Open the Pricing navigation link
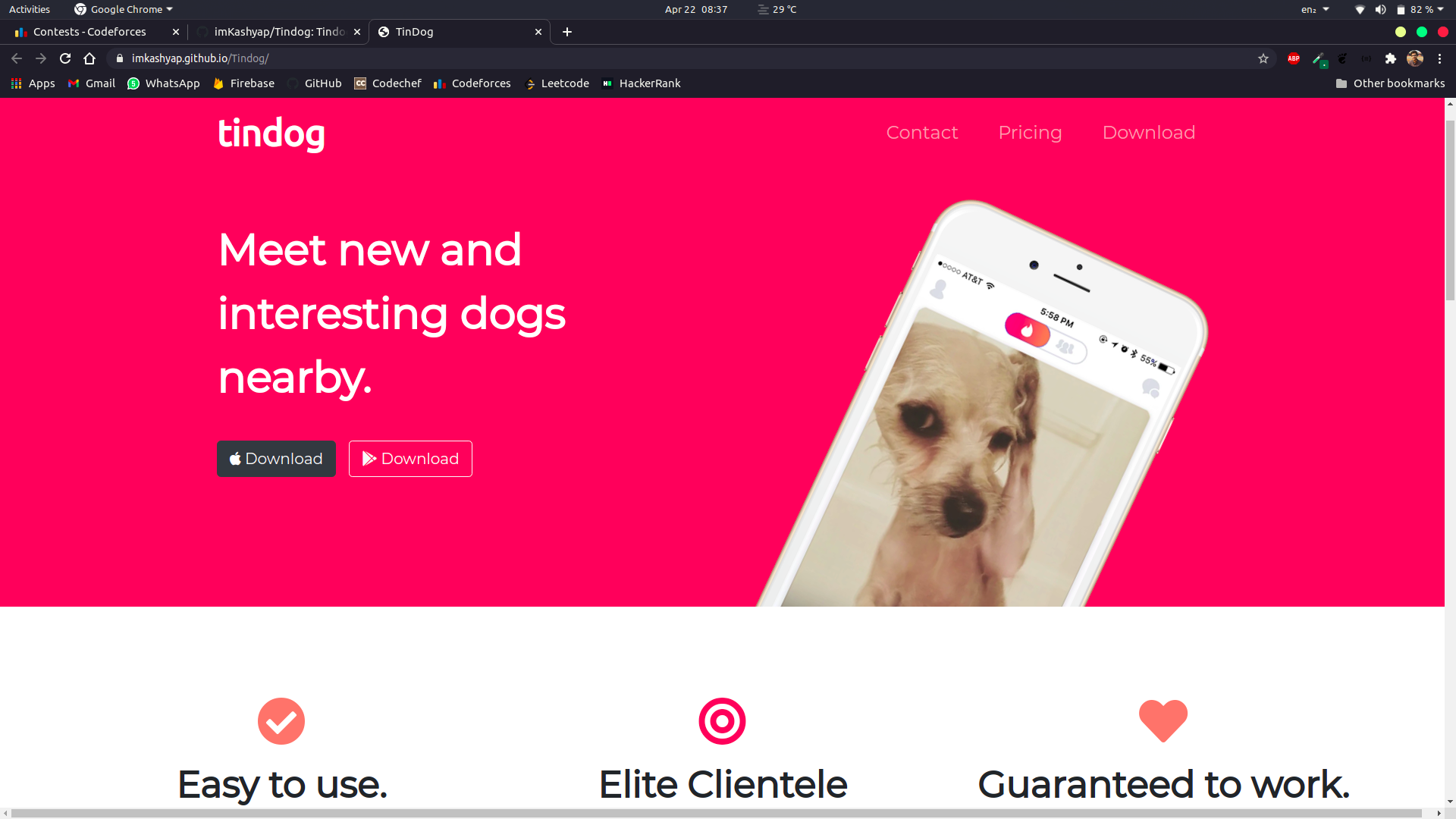The width and height of the screenshot is (1456, 819). pos(1030,132)
